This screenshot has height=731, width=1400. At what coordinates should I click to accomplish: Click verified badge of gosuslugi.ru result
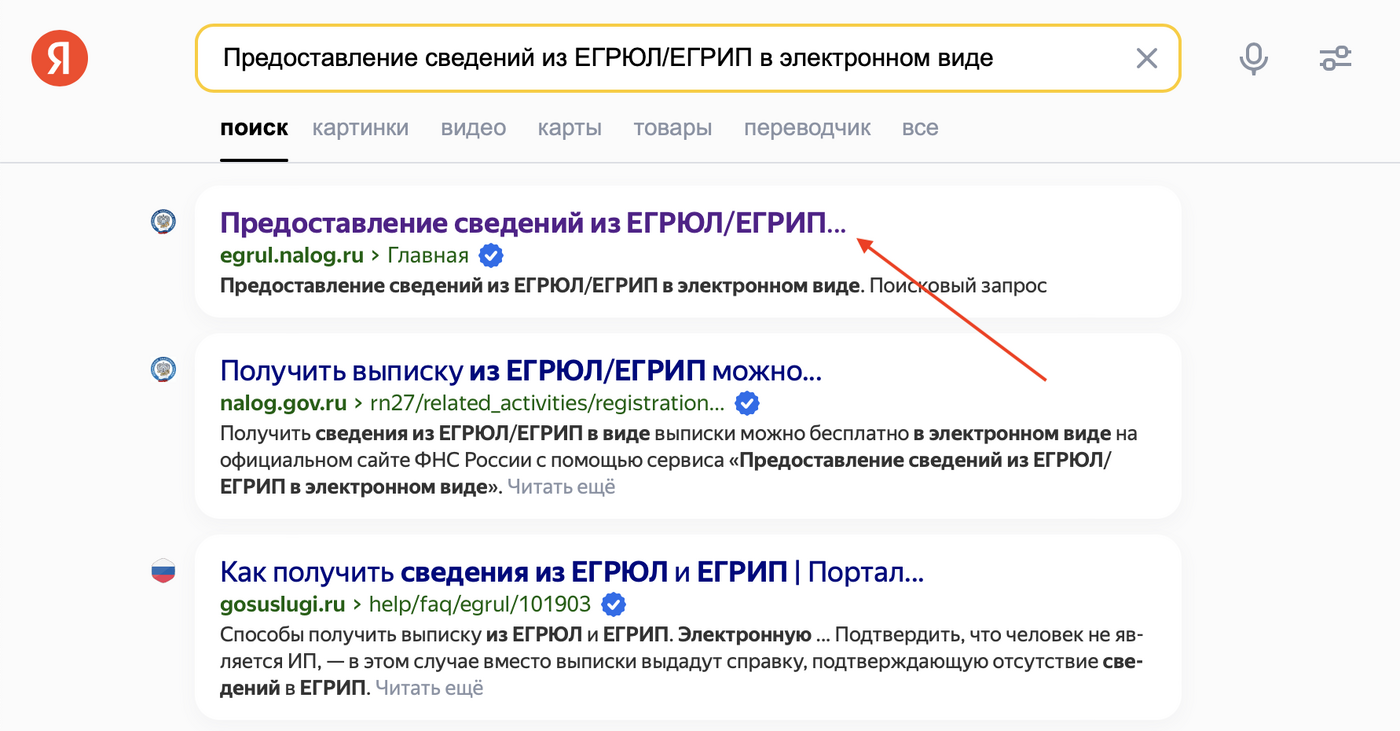click(x=614, y=604)
